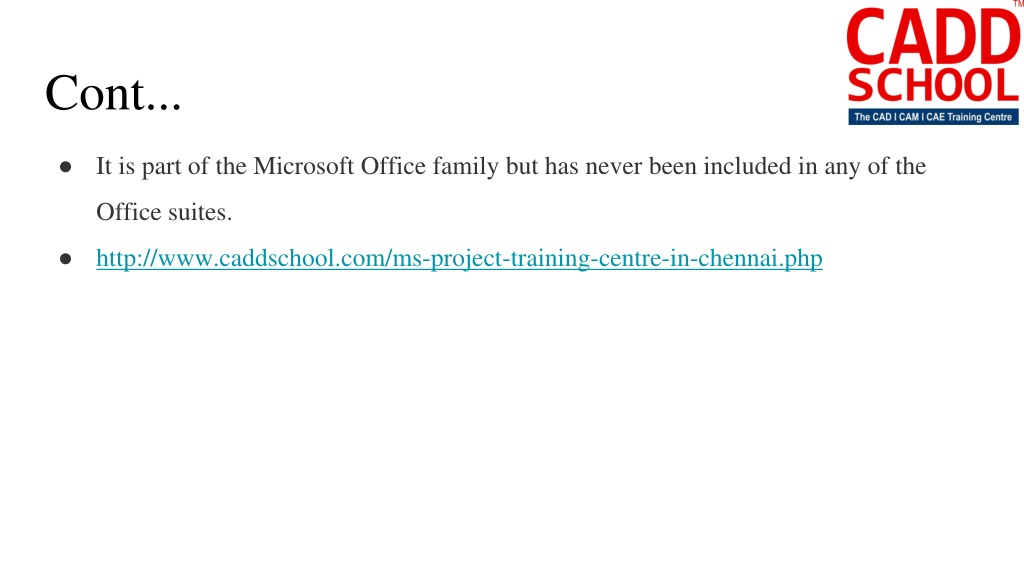Click the blue CAD CAM CAE Training Centre banner
1024x576 pixels.
[x=933, y=117]
